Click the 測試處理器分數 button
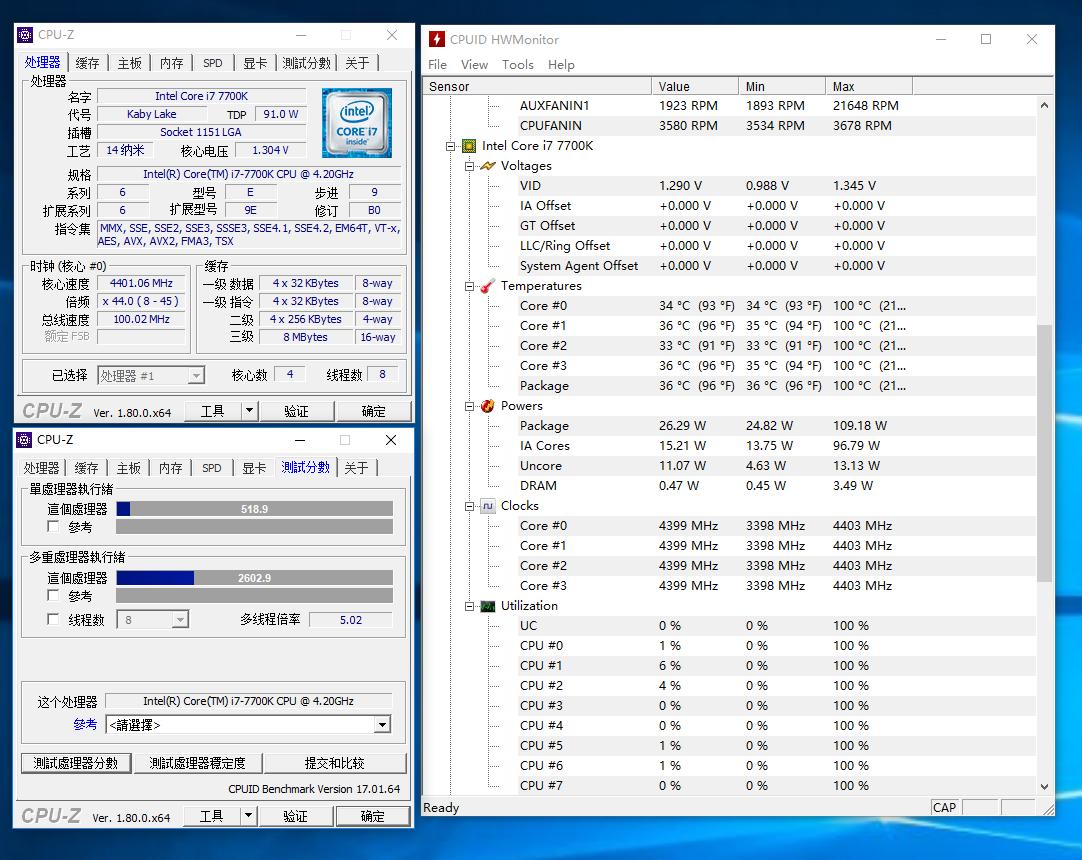This screenshot has height=860, width=1082. pyautogui.click(x=76, y=763)
